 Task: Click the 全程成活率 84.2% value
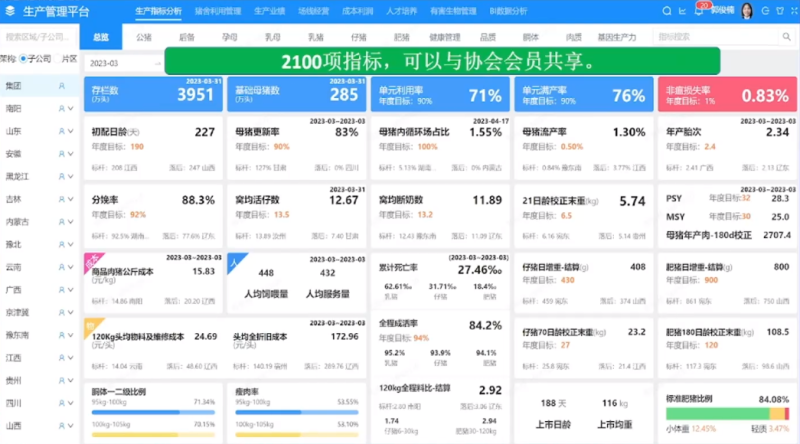pos(485,326)
